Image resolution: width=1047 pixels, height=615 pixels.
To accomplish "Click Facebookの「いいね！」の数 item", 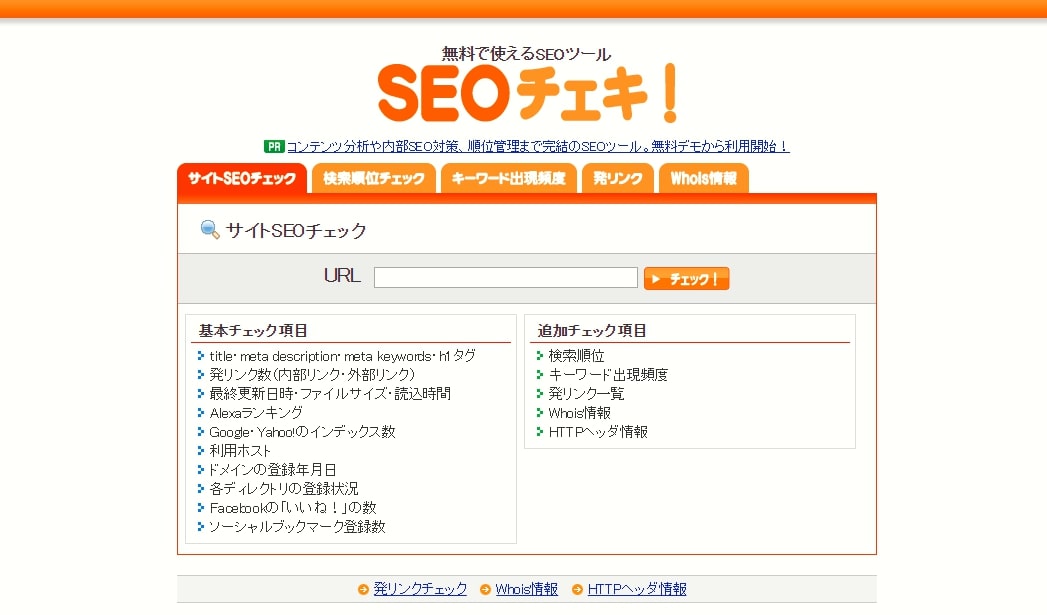I will [293, 508].
